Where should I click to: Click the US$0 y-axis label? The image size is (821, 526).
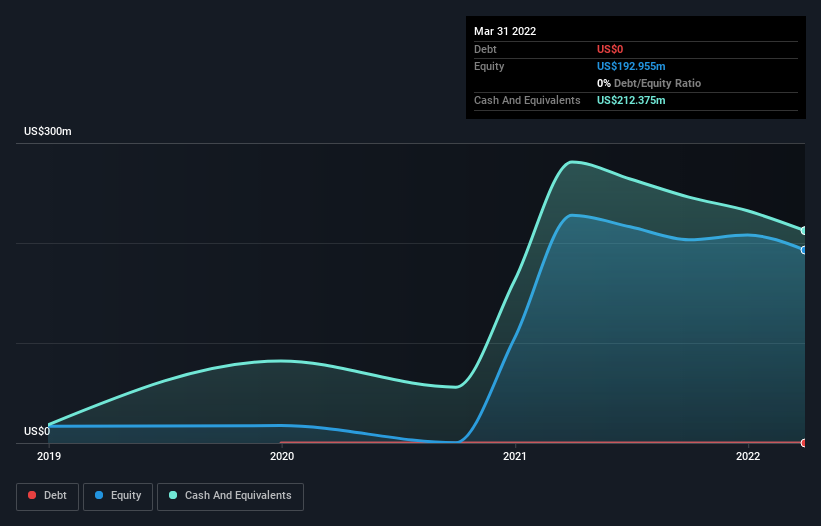pyautogui.click(x=37, y=431)
